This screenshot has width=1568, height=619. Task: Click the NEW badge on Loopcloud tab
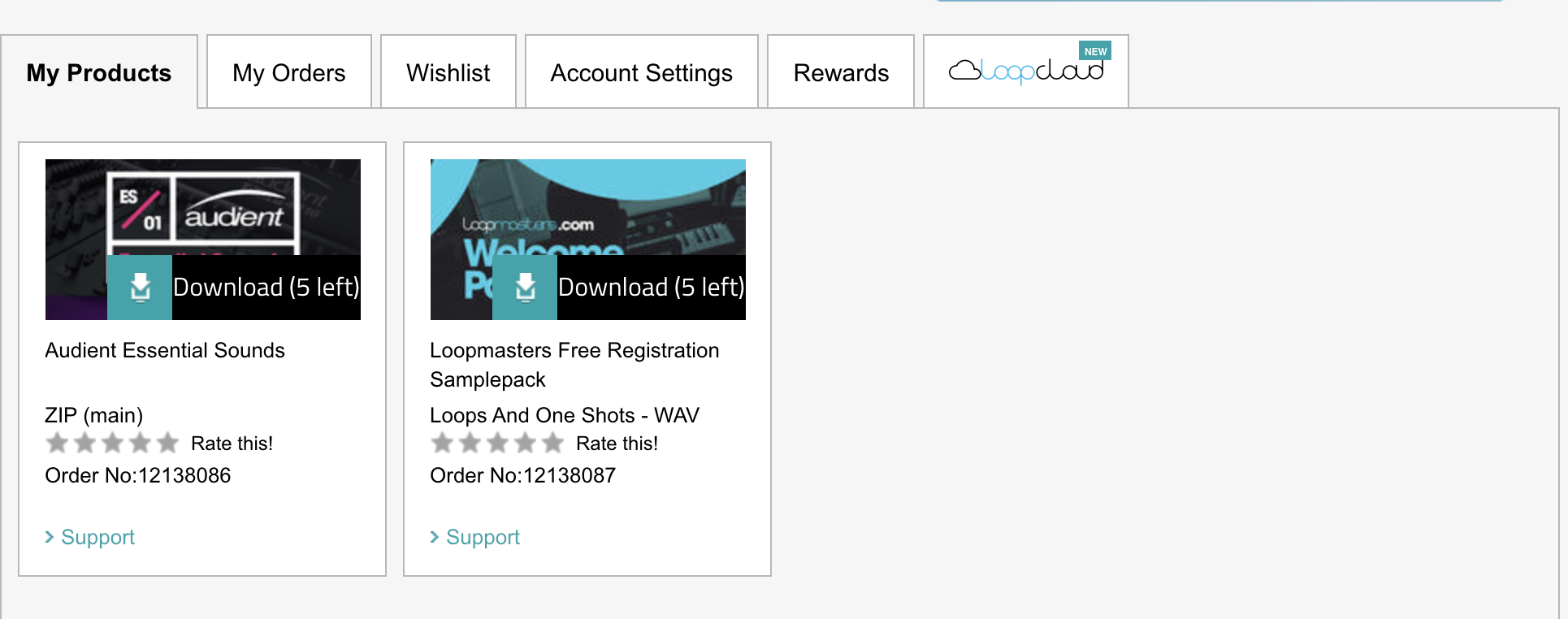point(1095,51)
